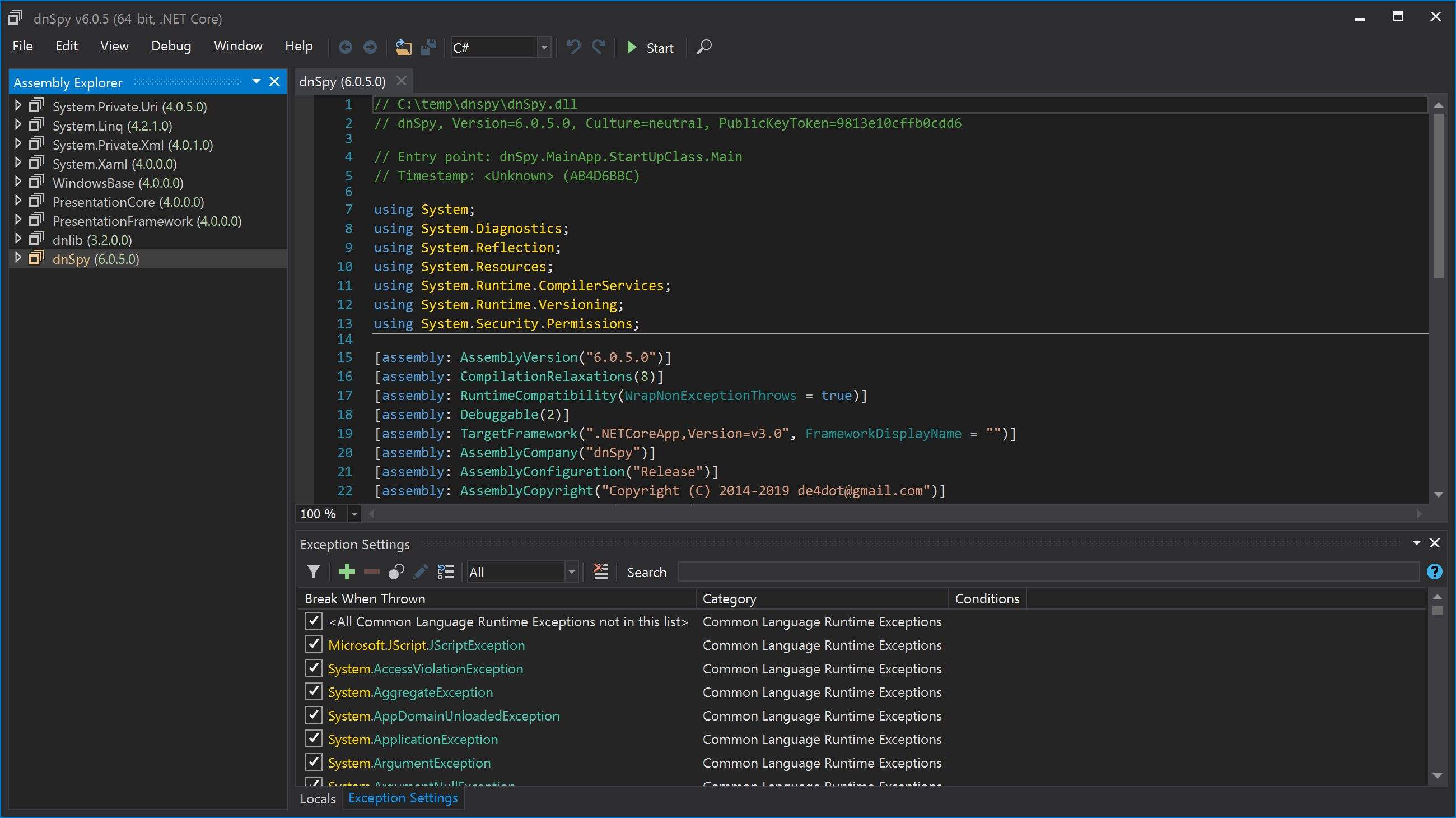1456x818 pixels.
Task: Toggle break on System.AccessViolationException
Action: pyautogui.click(x=313, y=668)
